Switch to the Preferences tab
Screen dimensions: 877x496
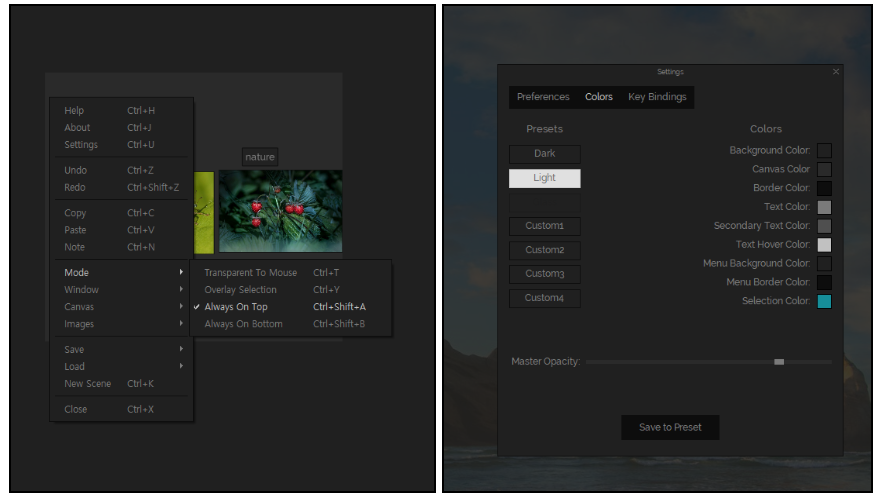(543, 97)
